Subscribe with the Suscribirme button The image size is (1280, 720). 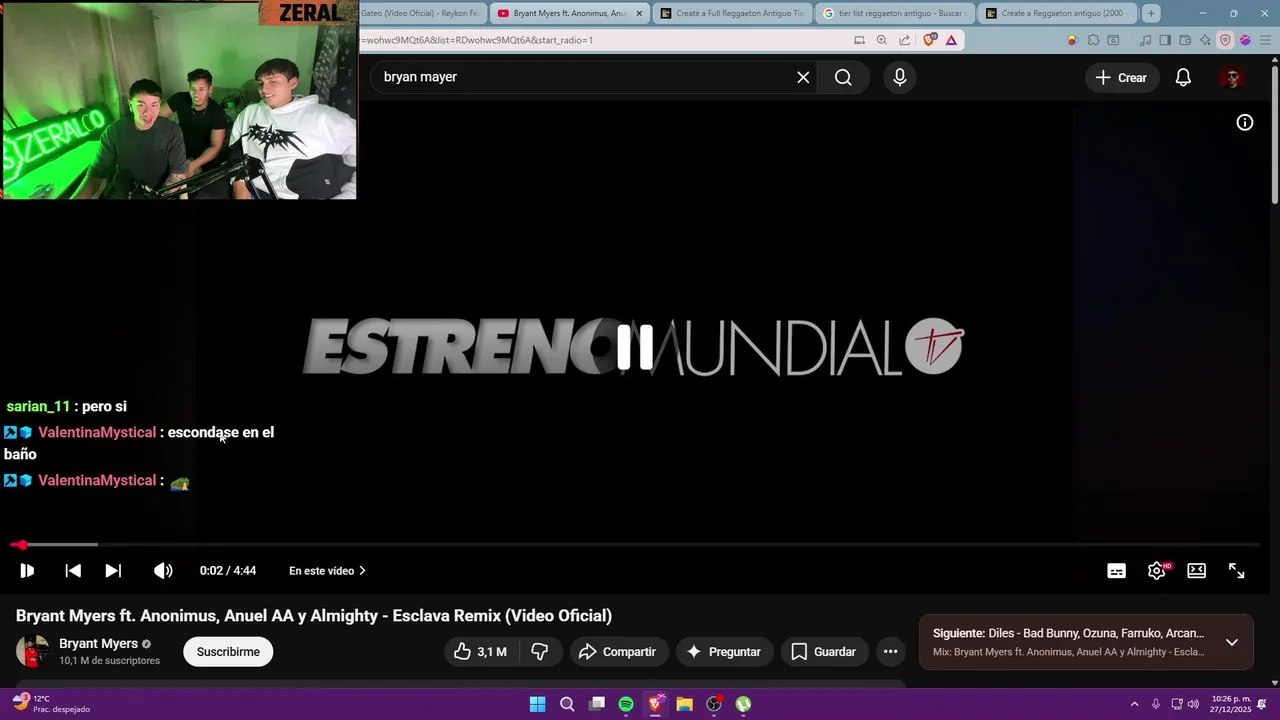[x=228, y=652]
